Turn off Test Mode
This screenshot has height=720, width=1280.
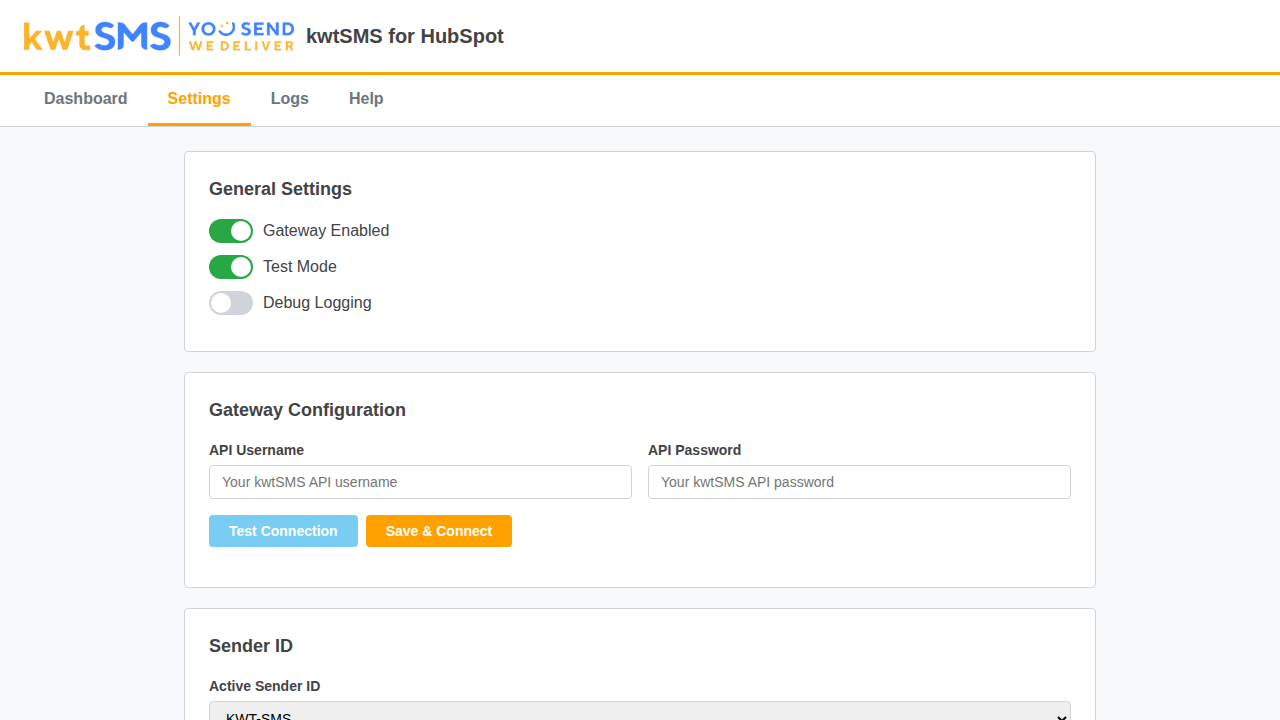coord(231,267)
